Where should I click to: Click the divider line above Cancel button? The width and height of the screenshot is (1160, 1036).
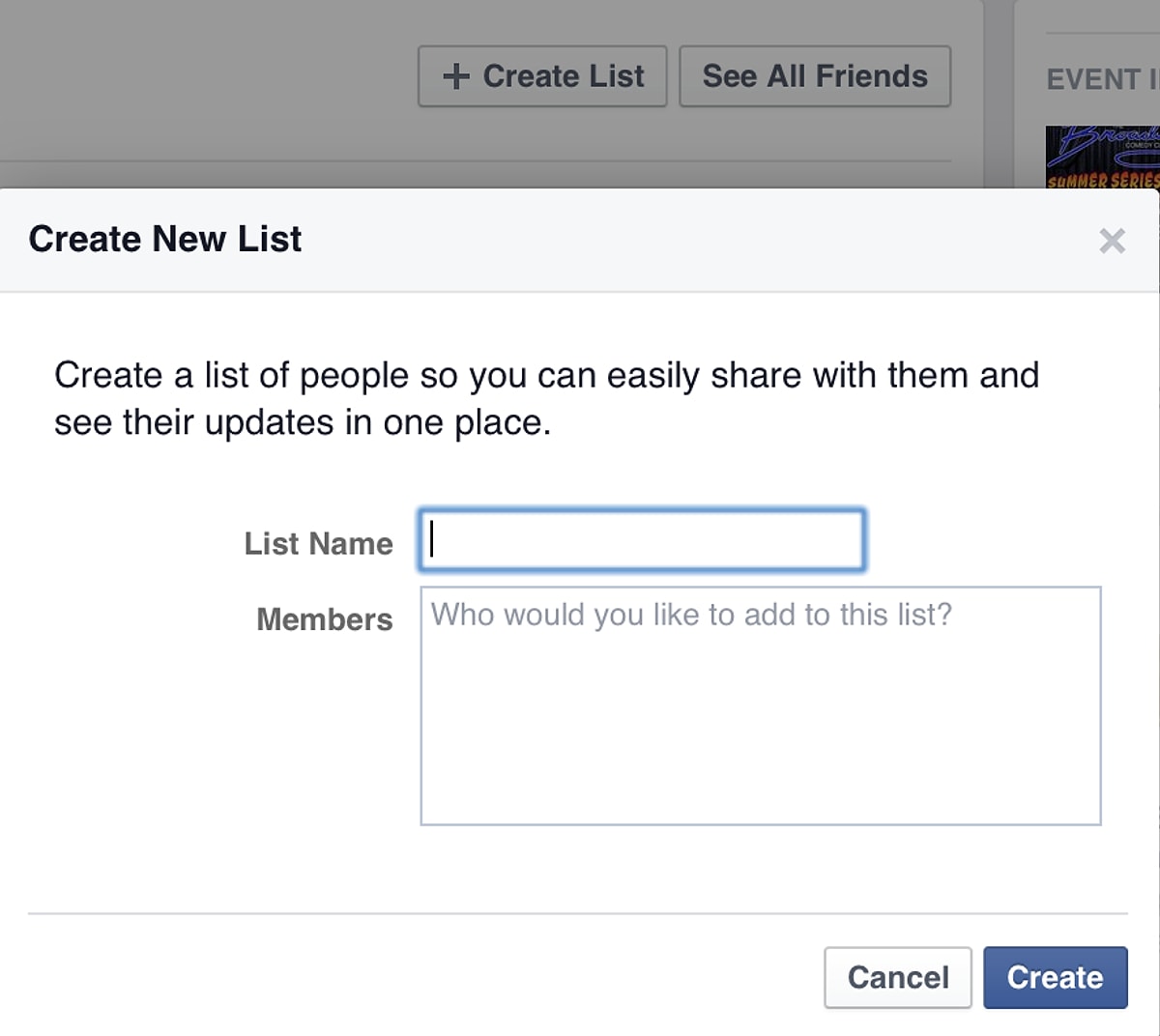pyautogui.click(x=578, y=913)
